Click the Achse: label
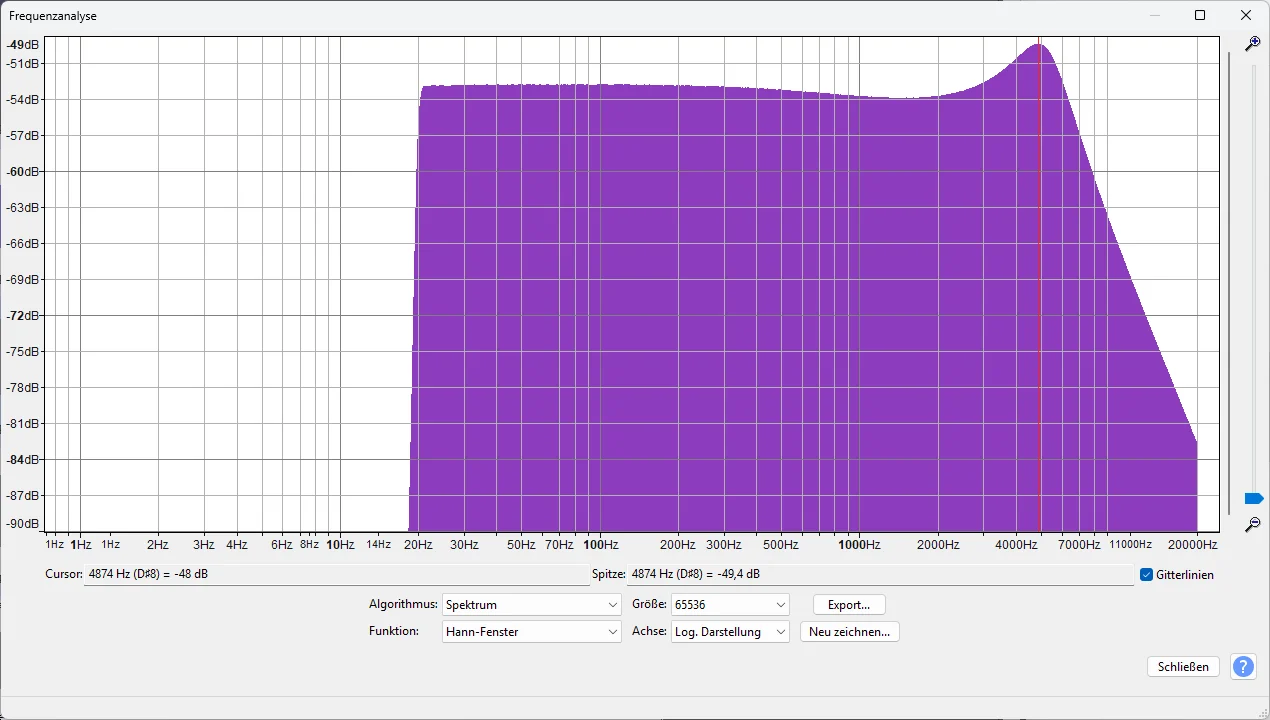The image size is (1270, 720). (649, 631)
